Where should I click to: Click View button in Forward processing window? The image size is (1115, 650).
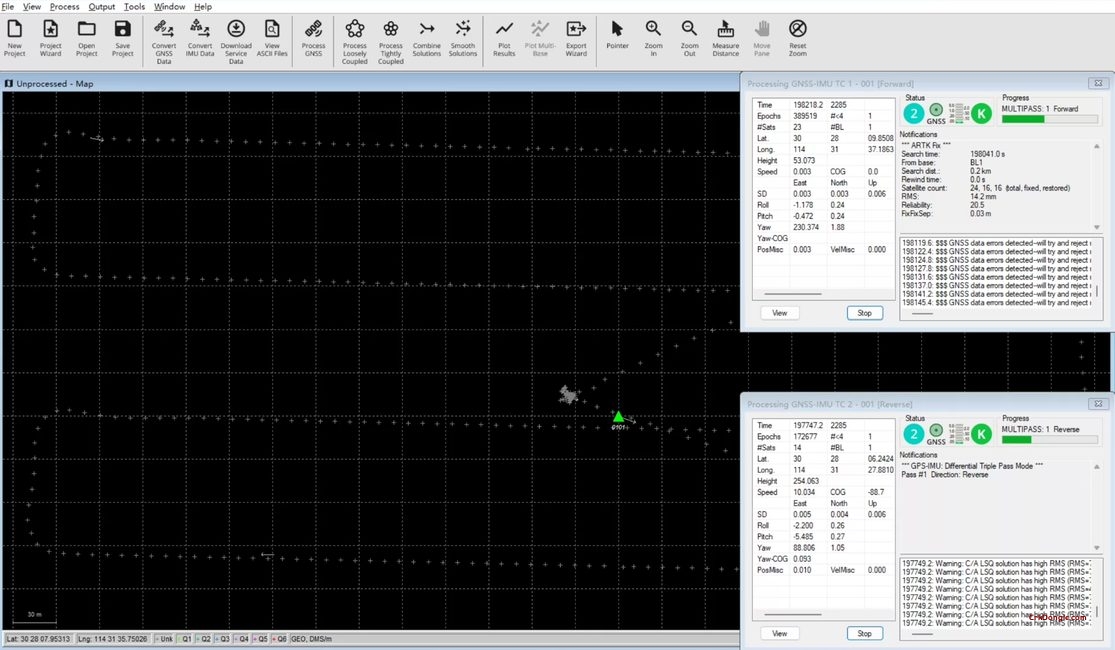pyautogui.click(x=779, y=313)
